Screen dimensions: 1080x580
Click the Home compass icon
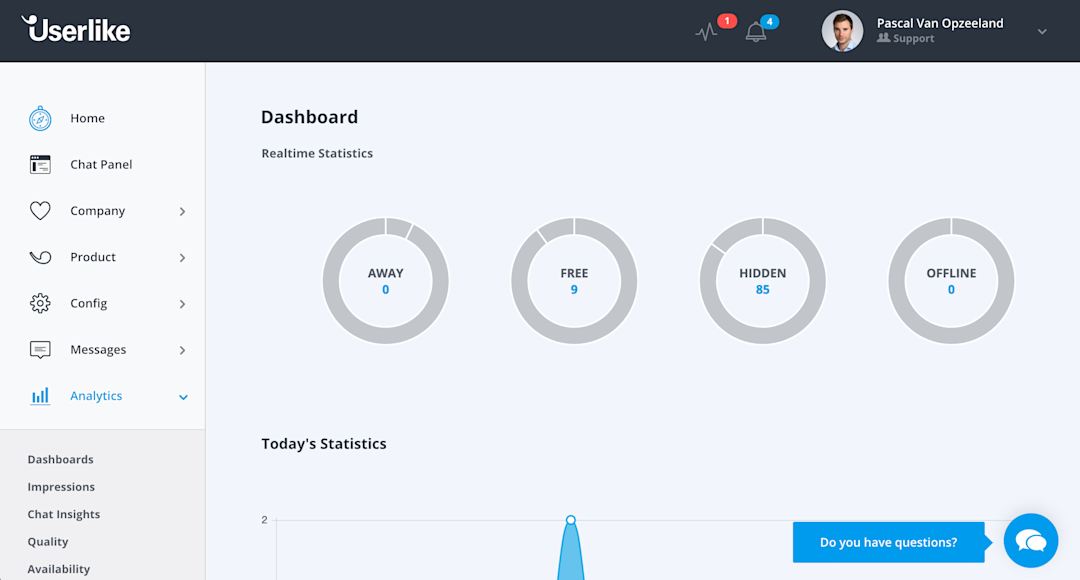pos(40,118)
